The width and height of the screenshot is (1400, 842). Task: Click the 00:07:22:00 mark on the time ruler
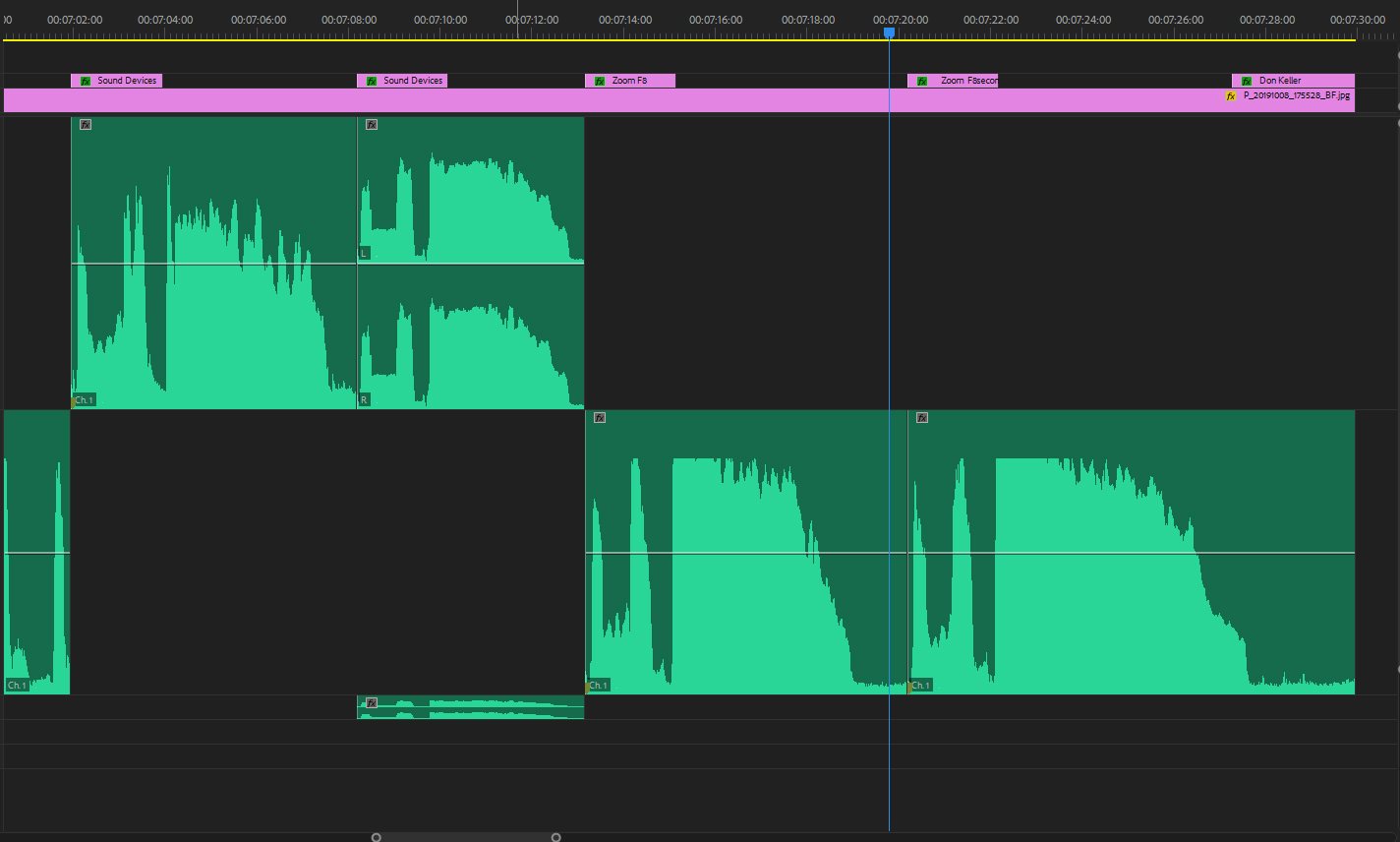991,20
